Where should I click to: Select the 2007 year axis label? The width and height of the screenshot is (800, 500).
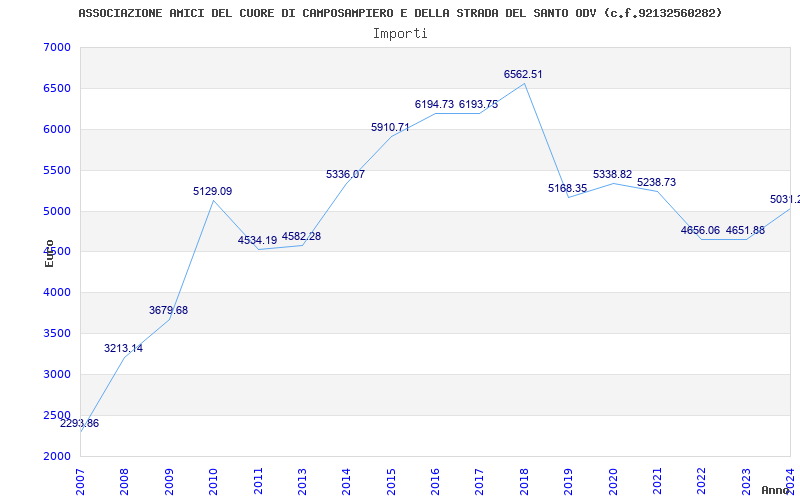[x=80, y=482]
